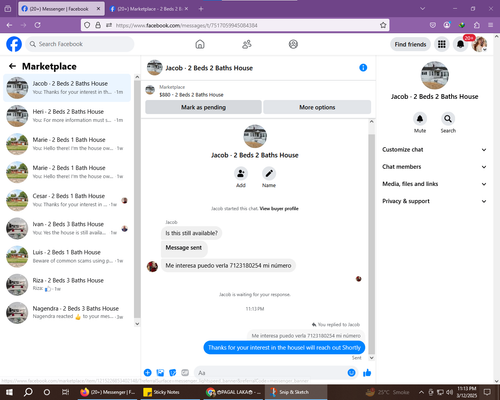Open the Menu grid icon
This screenshot has height=400, width=500.
pyautogui.click(x=442, y=44)
